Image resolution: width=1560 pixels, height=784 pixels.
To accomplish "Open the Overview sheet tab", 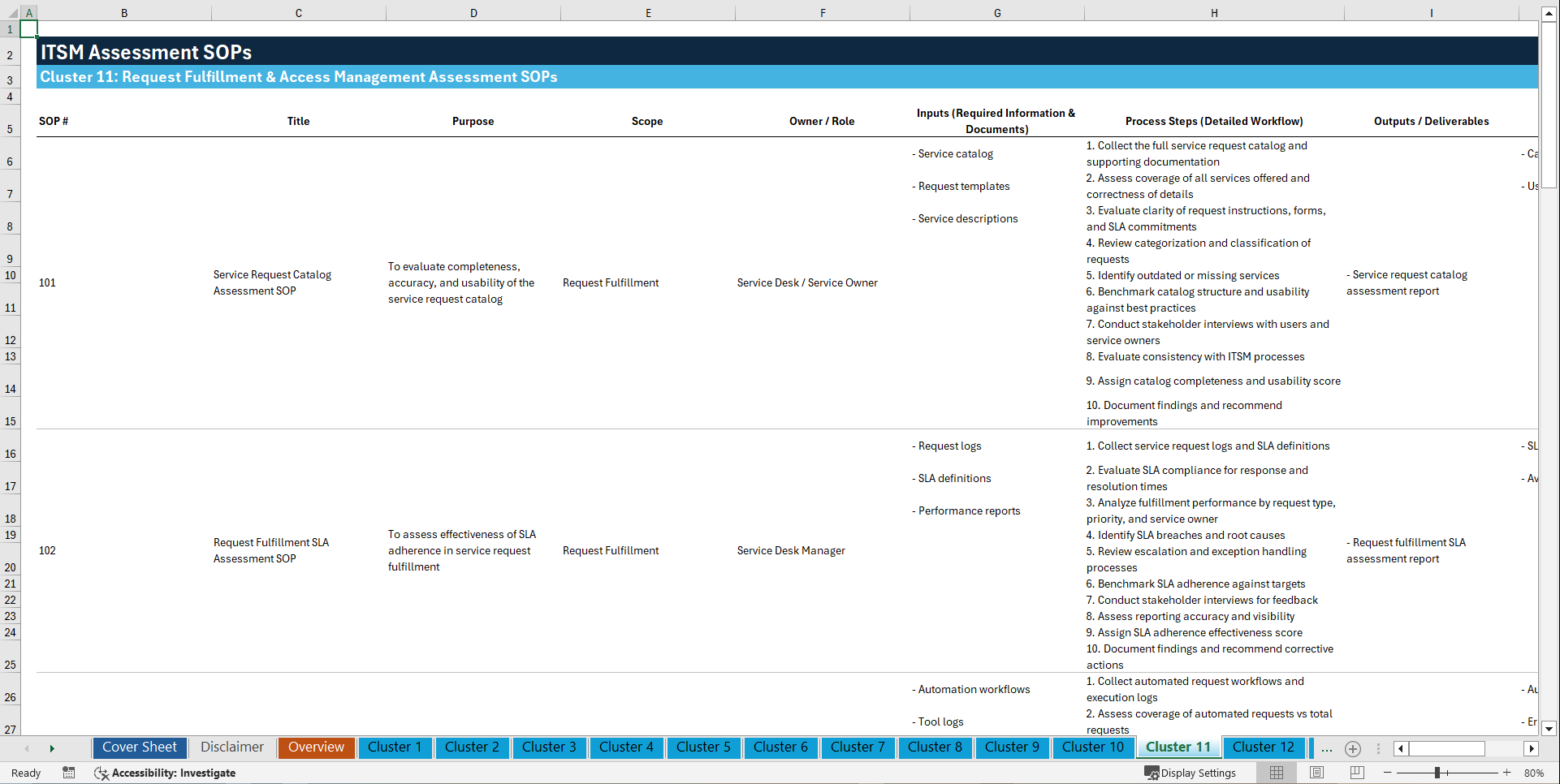I will pyautogui.click(x=316, y=747).
